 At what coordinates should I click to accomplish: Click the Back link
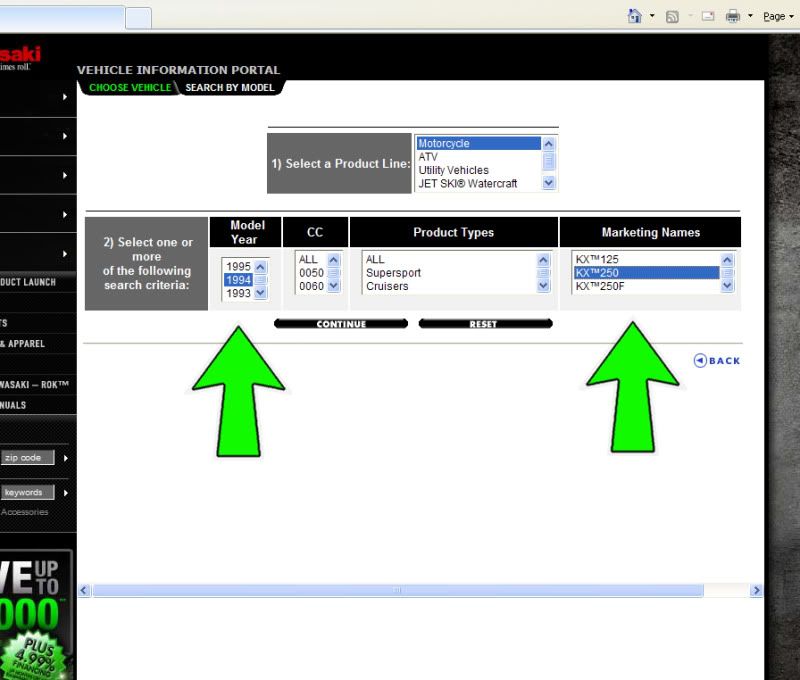(717, 361)
